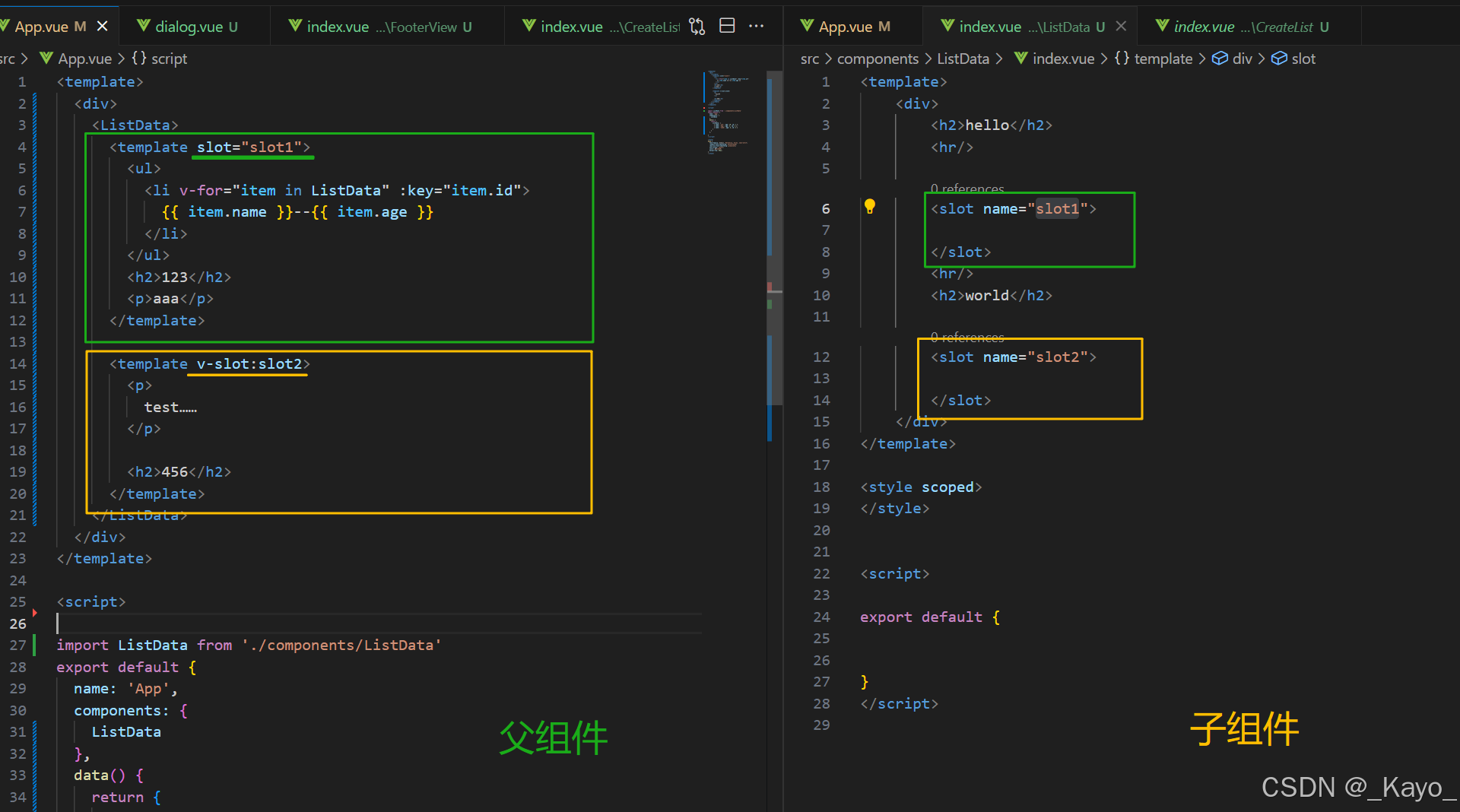
Task: Click the li v-for line in App.vue
Action: pyautogui.click(x=337, y=190)
